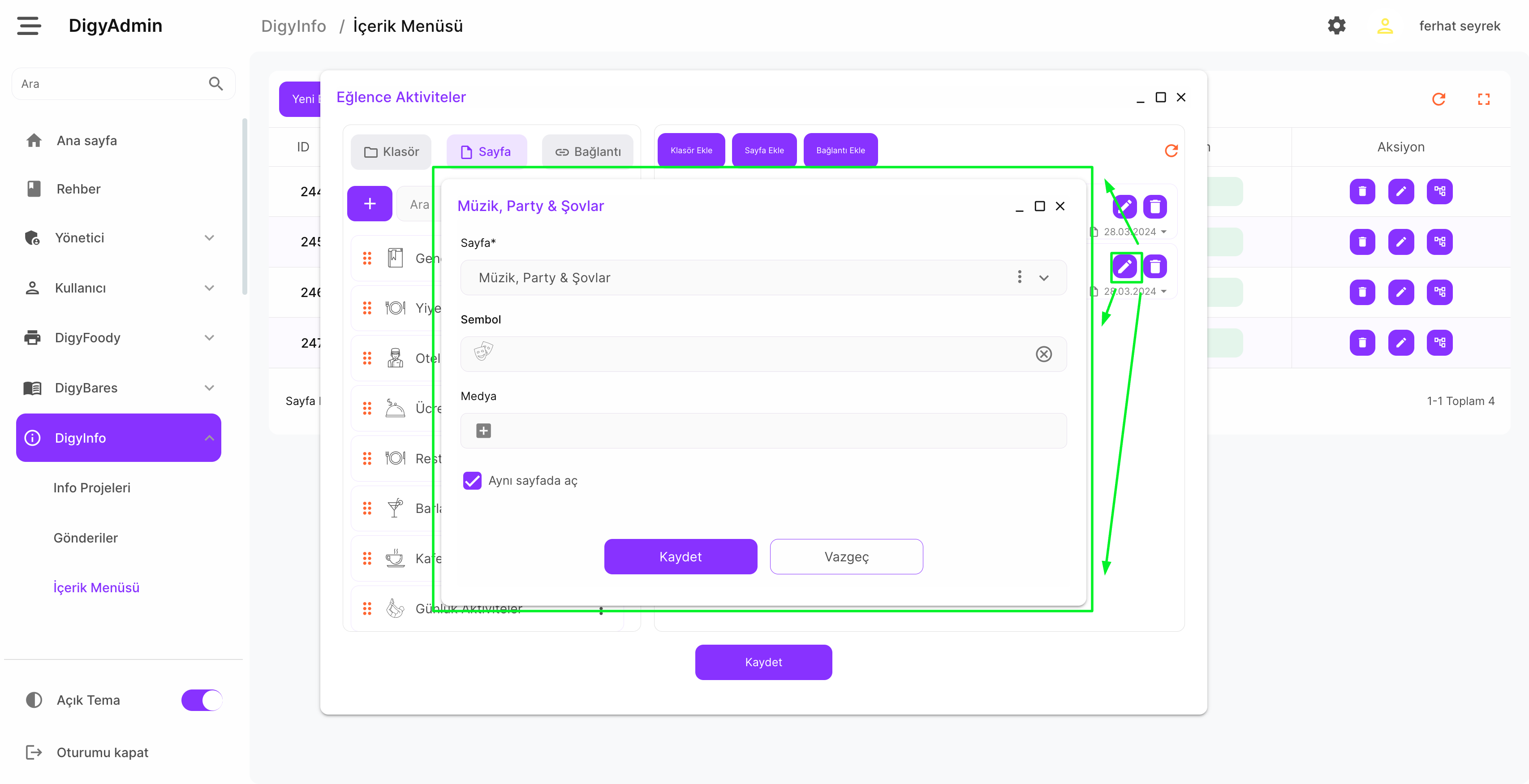Click the orange refresh icon beside Bağlantı Ekle
The image size is (1529, 784).
tap(1171, 151)
